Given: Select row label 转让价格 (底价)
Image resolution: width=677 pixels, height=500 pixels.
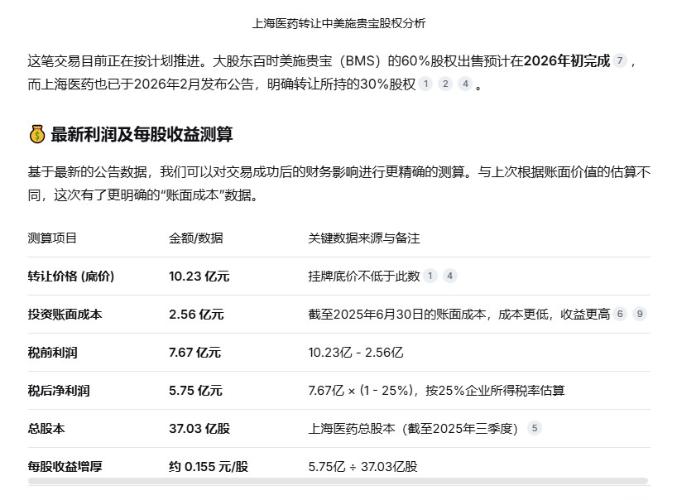Looking at the screenshot, I should coord(71,276).
